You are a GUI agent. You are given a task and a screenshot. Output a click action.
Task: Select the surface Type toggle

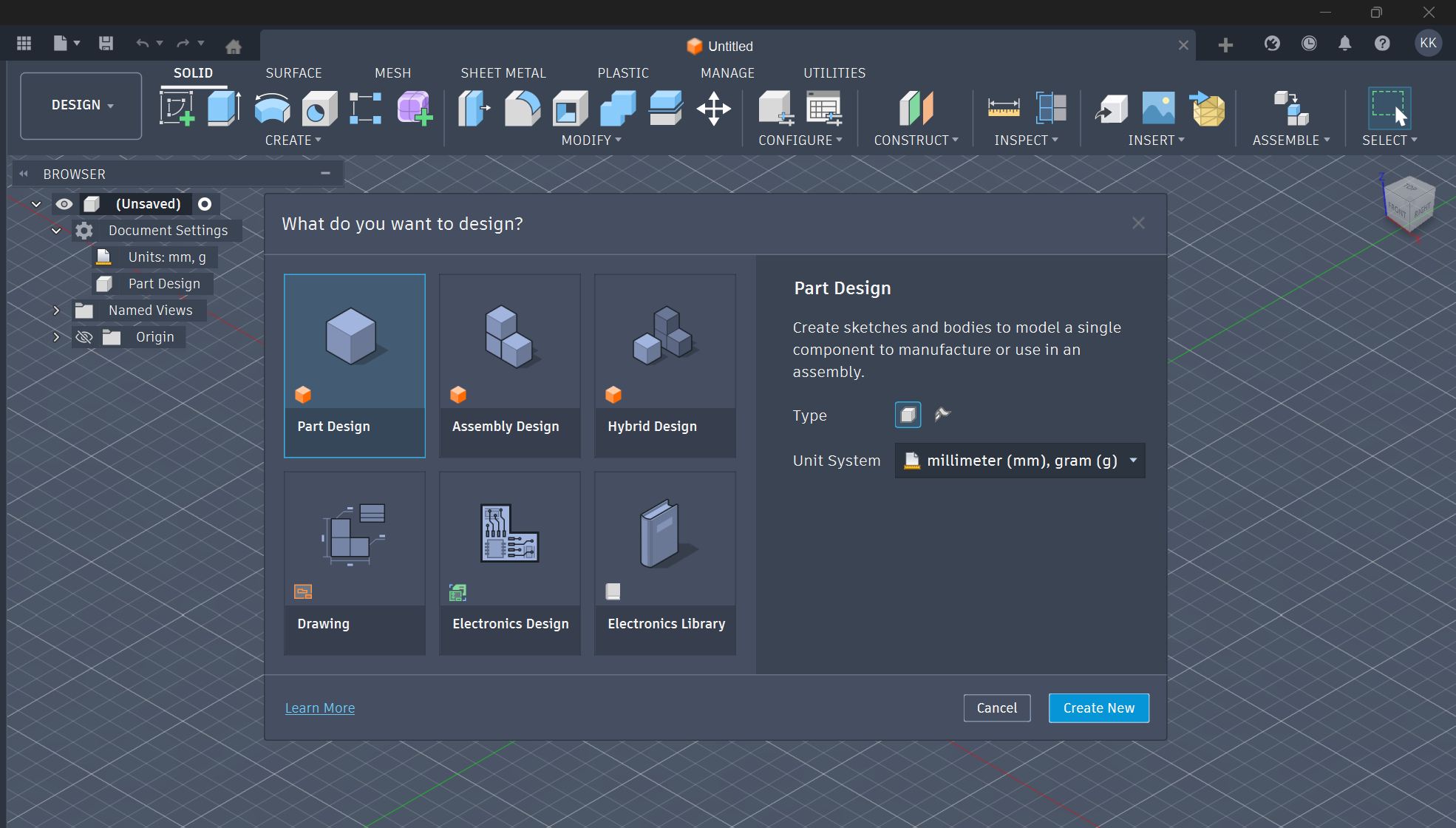942,415
